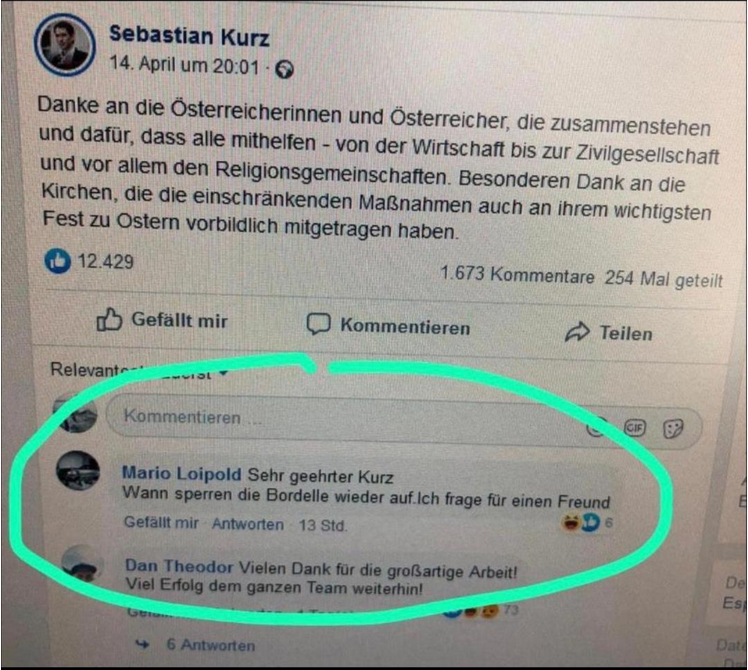Screen dimensions: 748x670
Task: Reply to Mario Loipold's comment via Antworten
Action: pyautogui.click(x=248, y=524)
